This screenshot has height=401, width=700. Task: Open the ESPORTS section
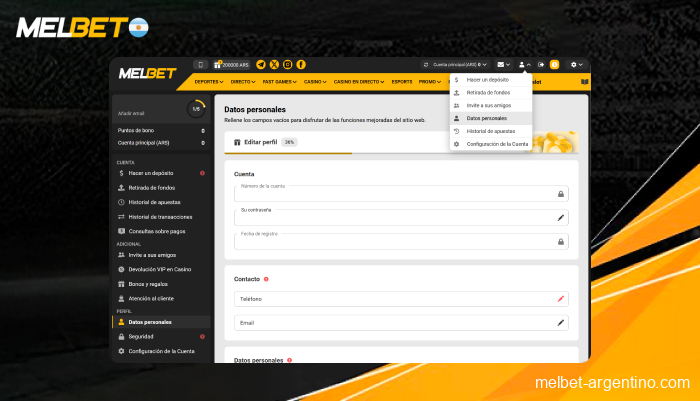coord(402,82)
